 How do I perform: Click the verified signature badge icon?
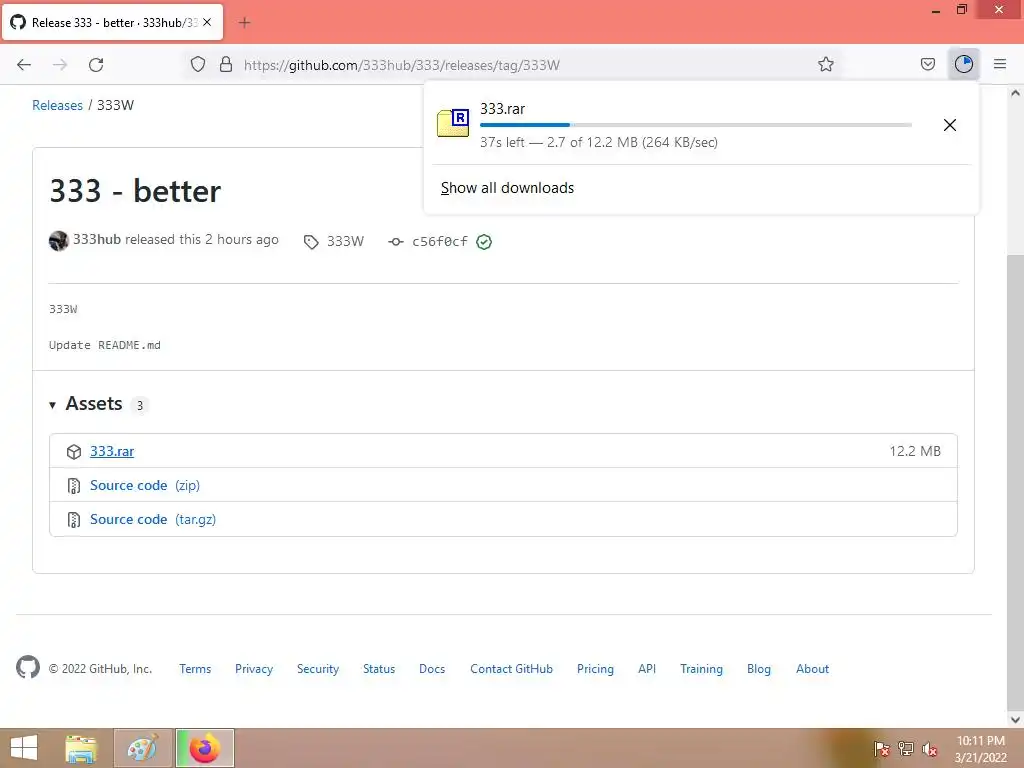[484, 242]
